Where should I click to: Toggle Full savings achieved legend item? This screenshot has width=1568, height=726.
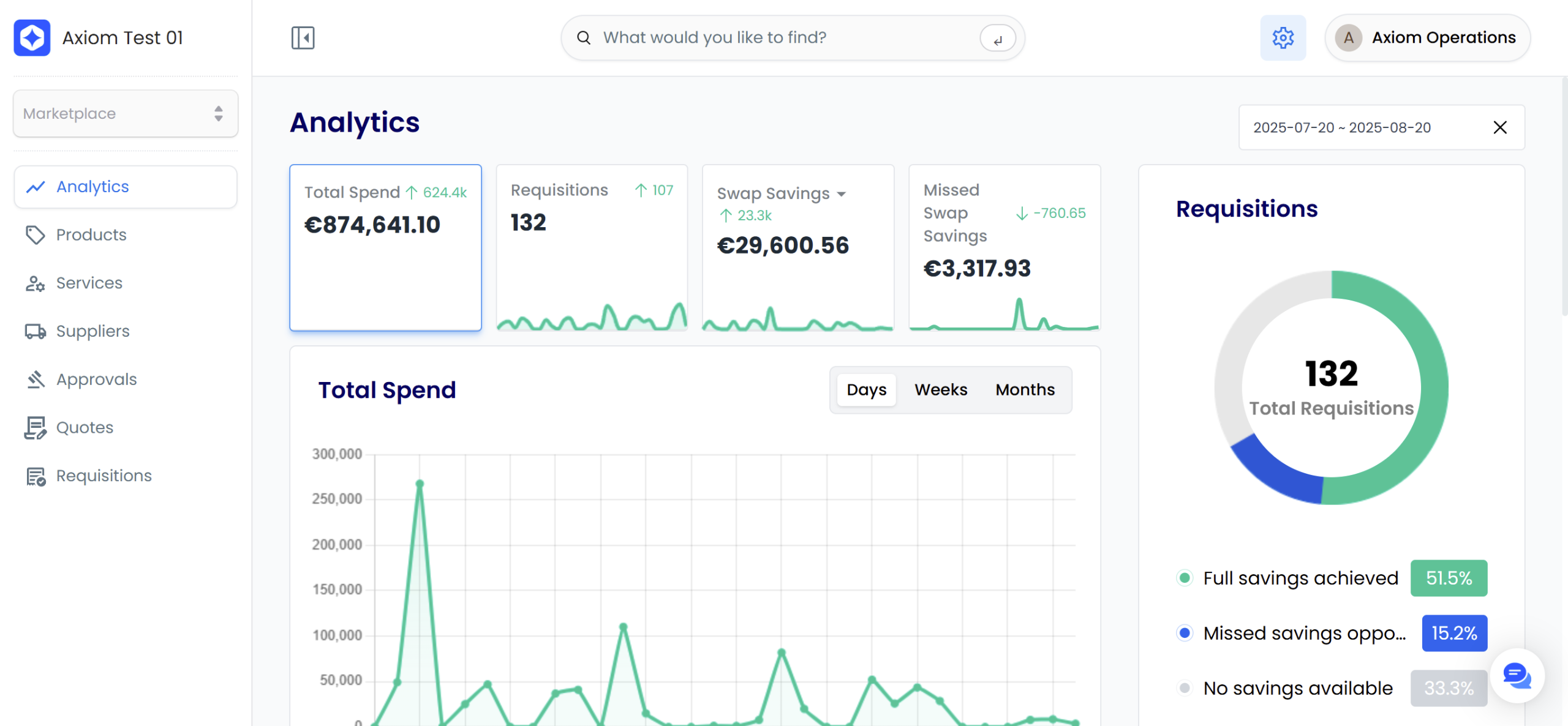(1300, 578)
